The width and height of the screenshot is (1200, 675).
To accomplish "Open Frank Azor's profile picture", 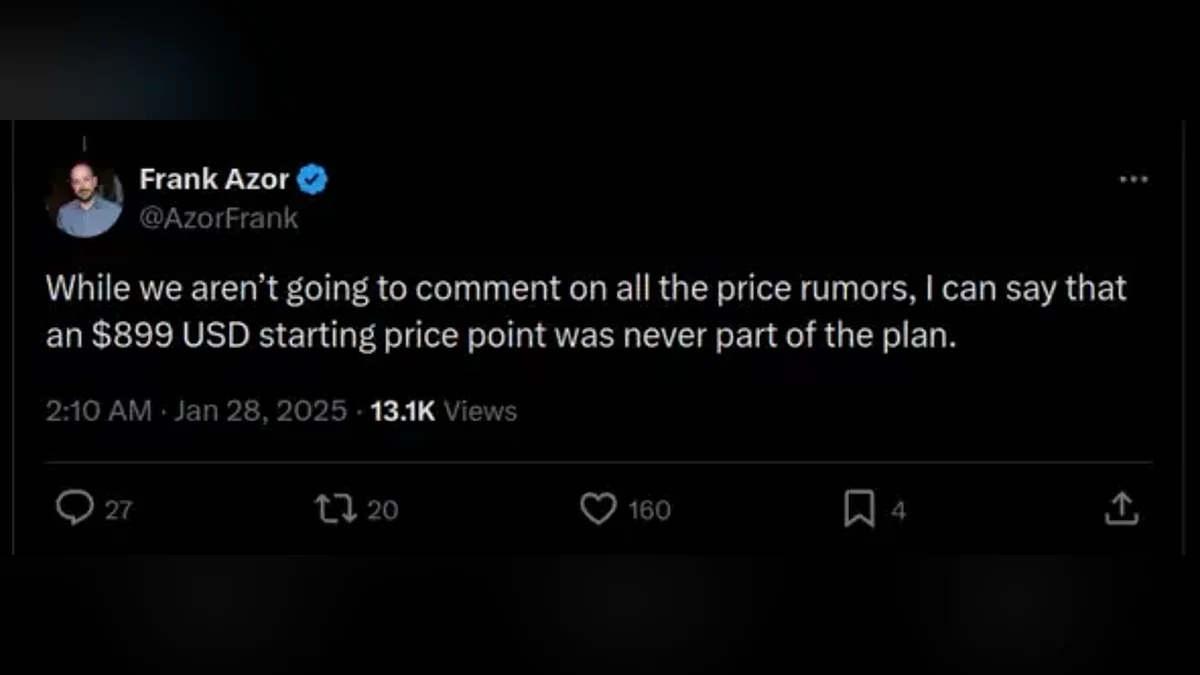I will pyautogui.click(x=84, y=199).
